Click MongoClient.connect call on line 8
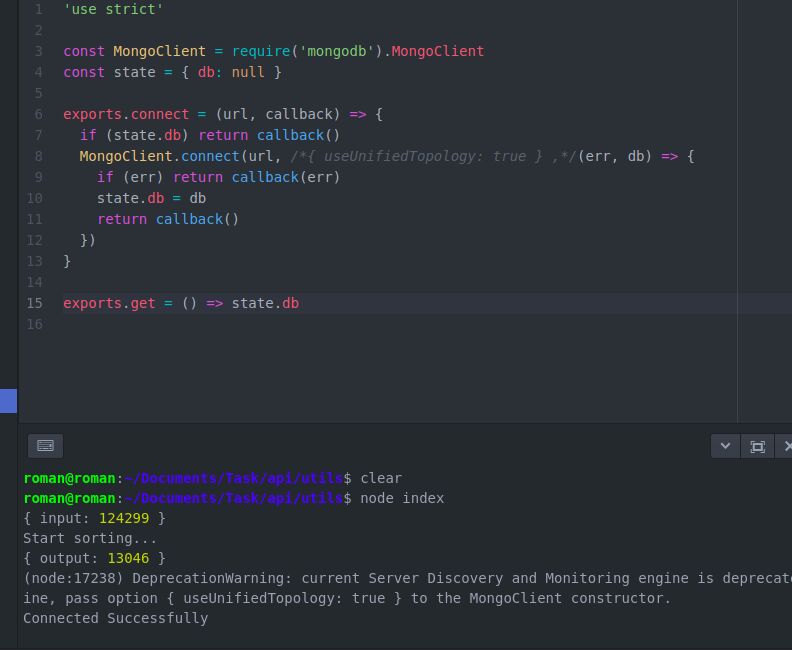This screenshot has height=650, width=792. point(159,156)
